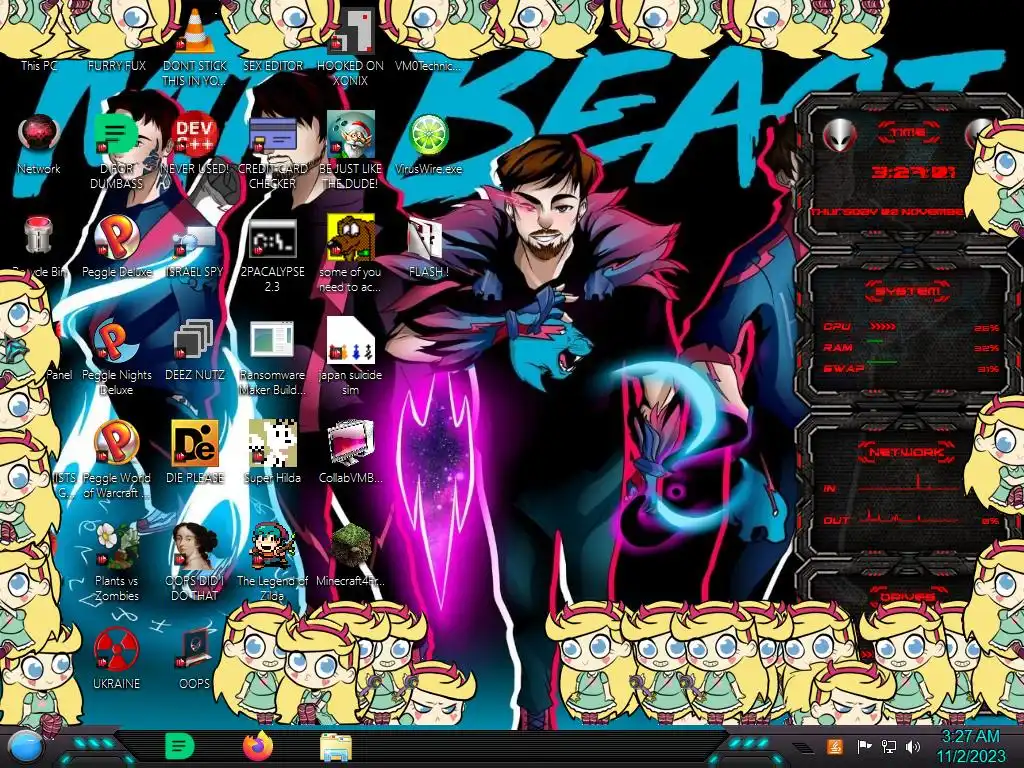Image resolution: width=1024 pixels, height=768 pixels.
Task: Open the OOPS DID I DO THAT portrait shortcut
Action: [195, 546]
